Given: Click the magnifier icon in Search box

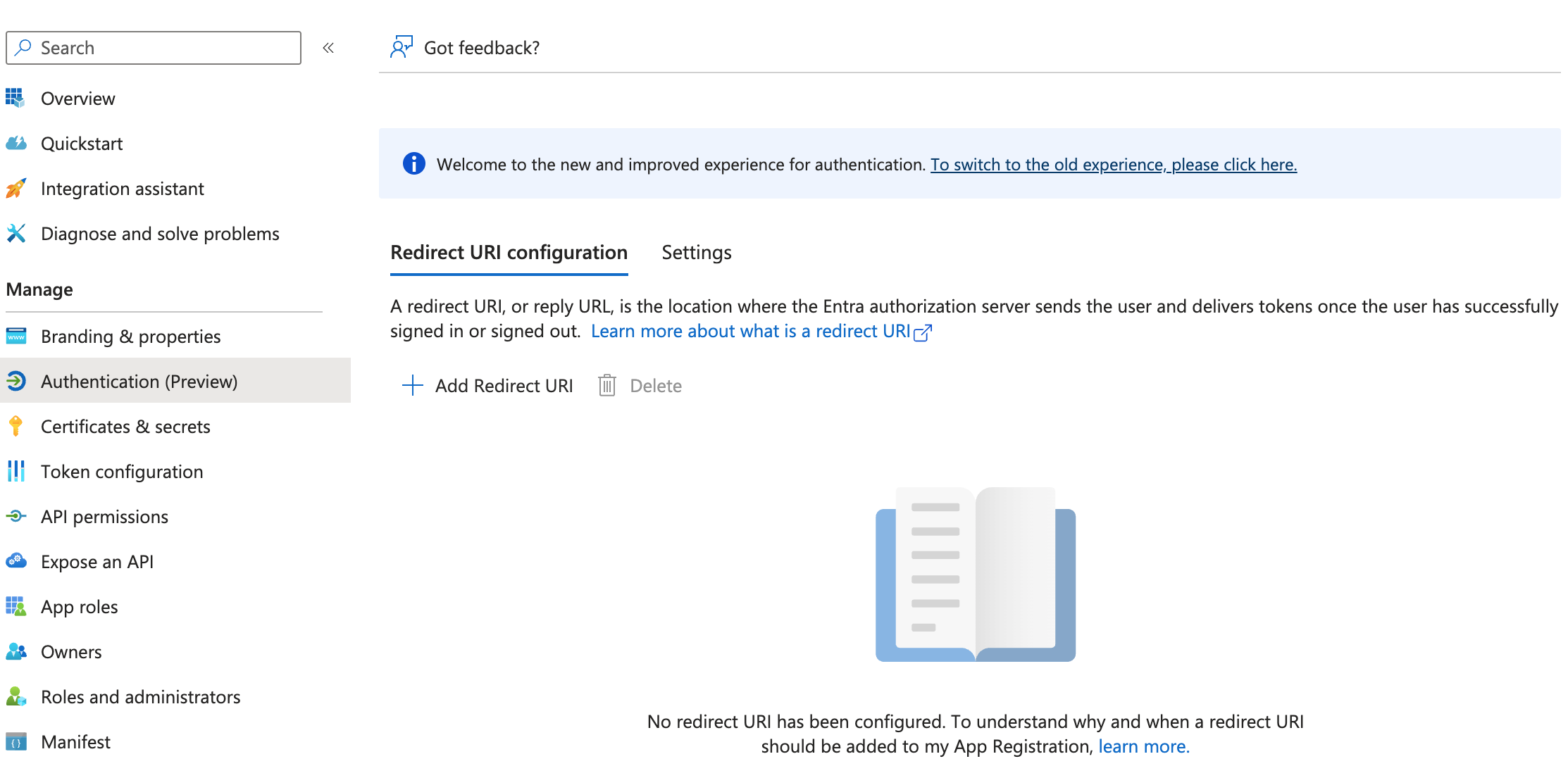Looking at the screenshot, I should point(23,47).
